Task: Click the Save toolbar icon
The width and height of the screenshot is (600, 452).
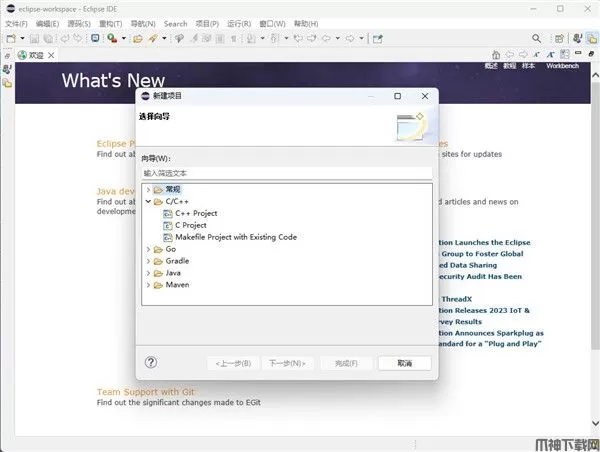Action: (x=34, y=38)
